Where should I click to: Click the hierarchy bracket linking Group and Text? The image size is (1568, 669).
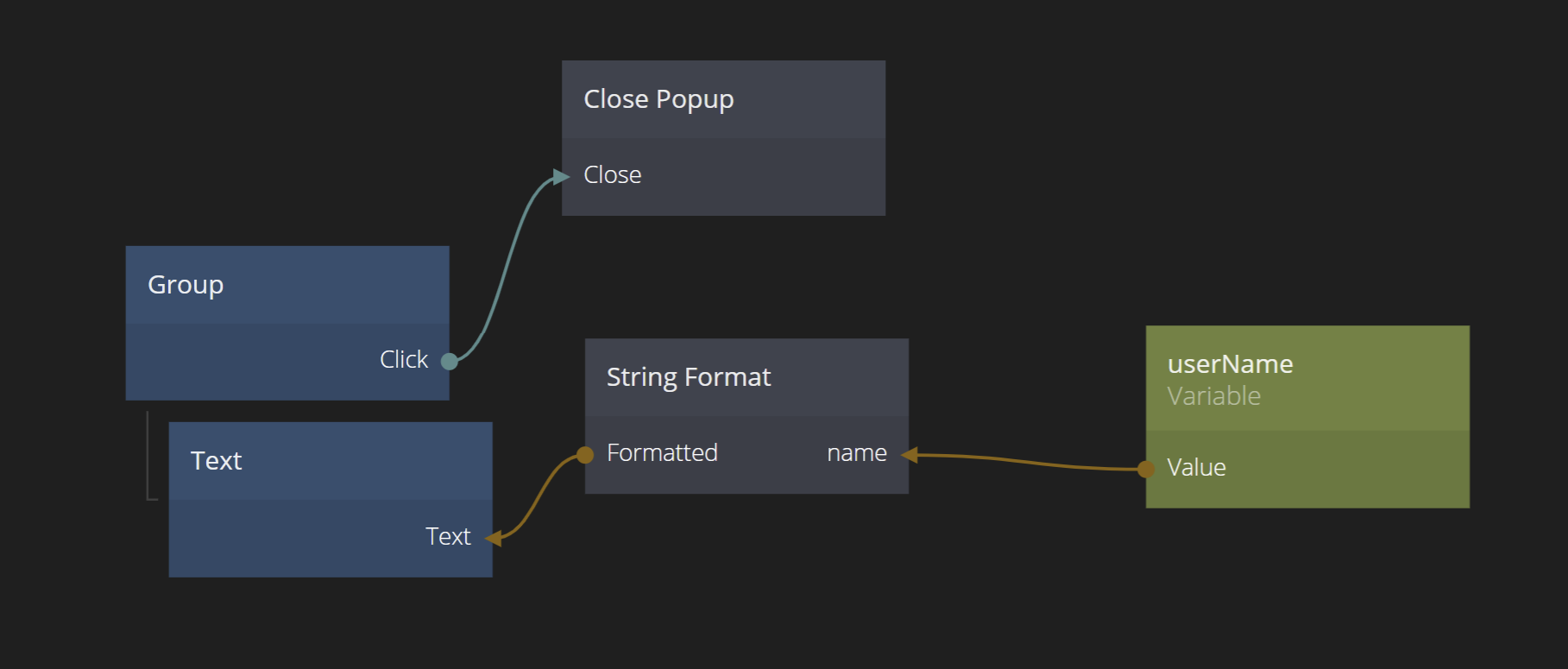[x=148, y=458]
